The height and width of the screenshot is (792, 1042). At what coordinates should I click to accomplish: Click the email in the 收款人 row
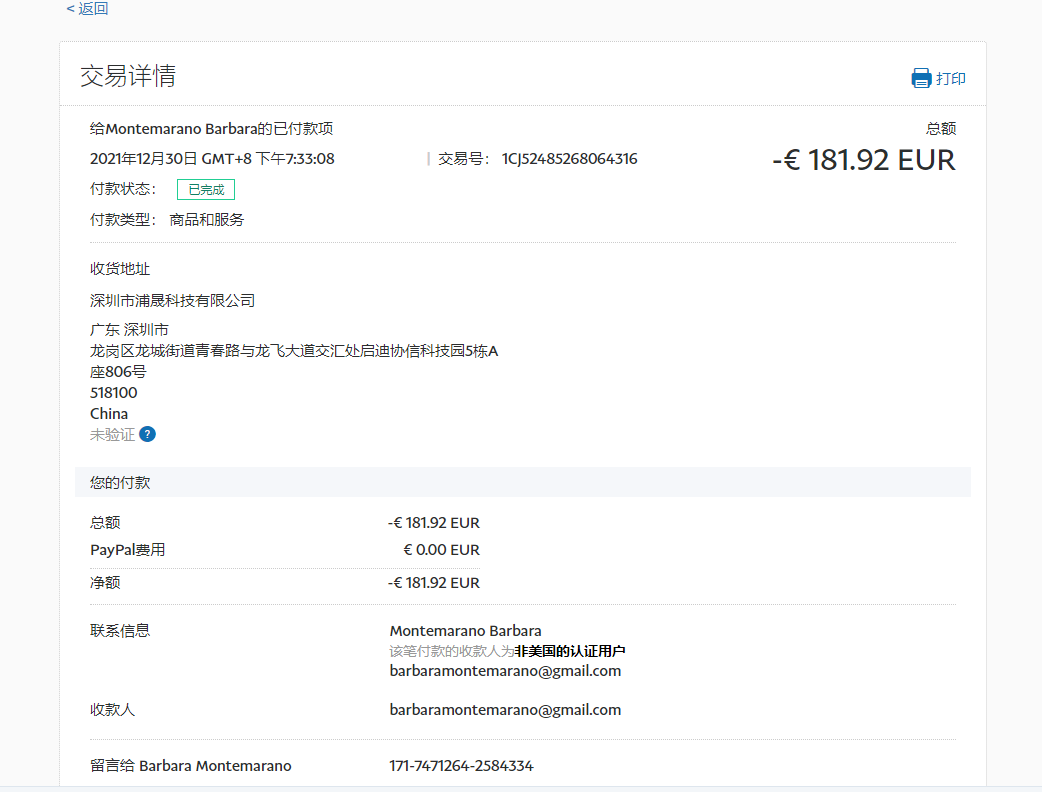point(505,710)
